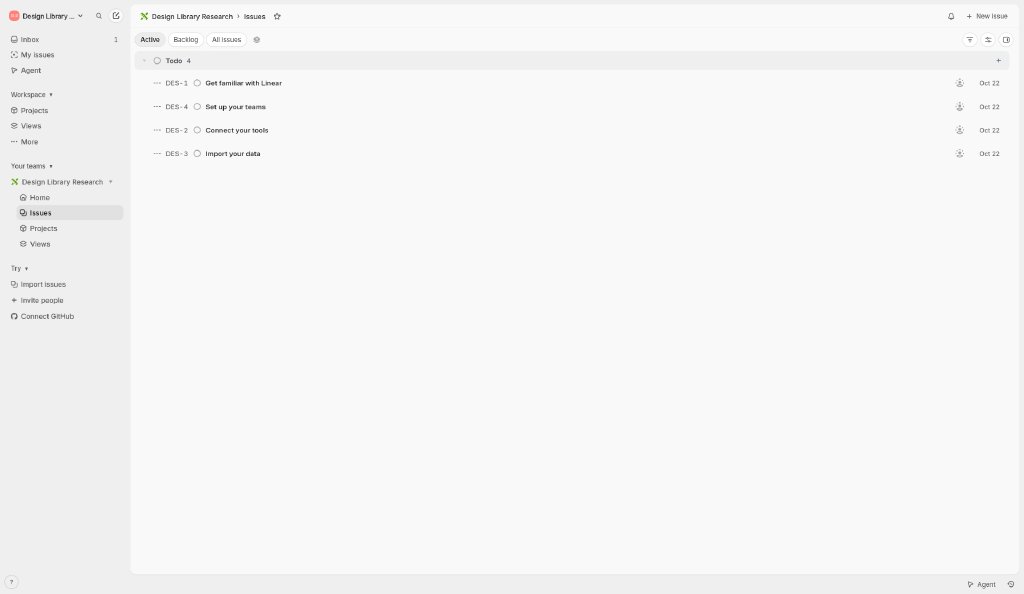Open issue Import your data
This screenshot has width=1024, height=594.
[x=233, y=154]
